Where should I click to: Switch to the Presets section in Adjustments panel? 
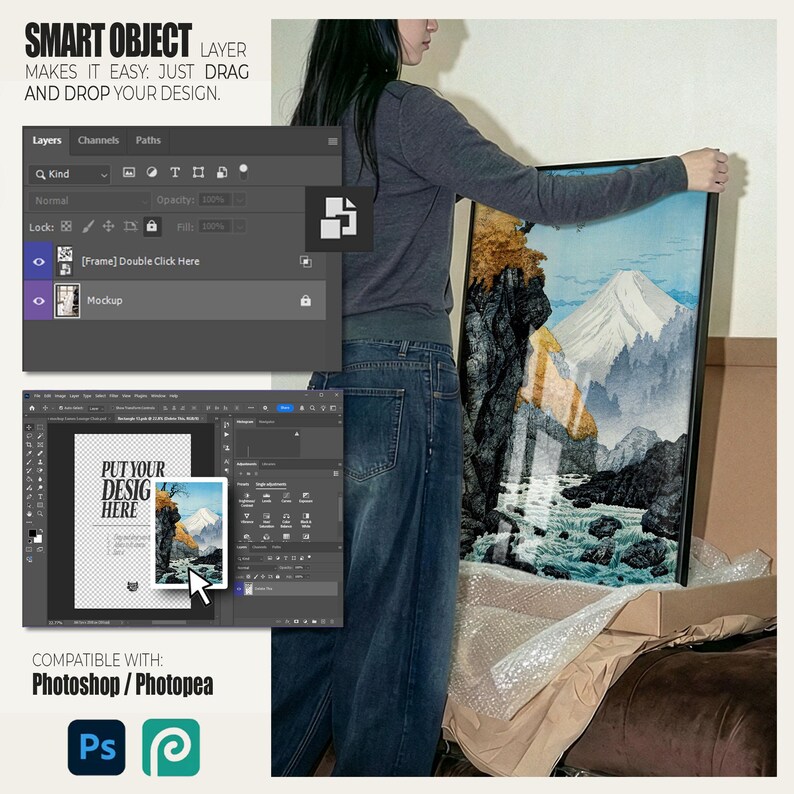tap(243, 484)
